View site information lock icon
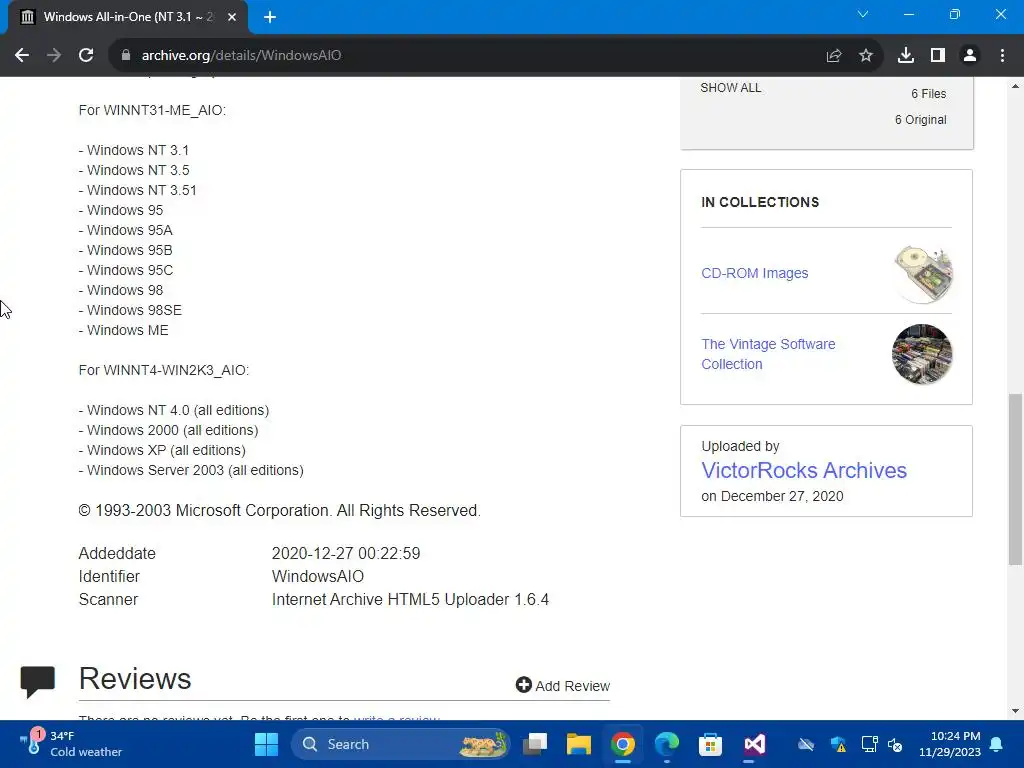 [125, 56]
